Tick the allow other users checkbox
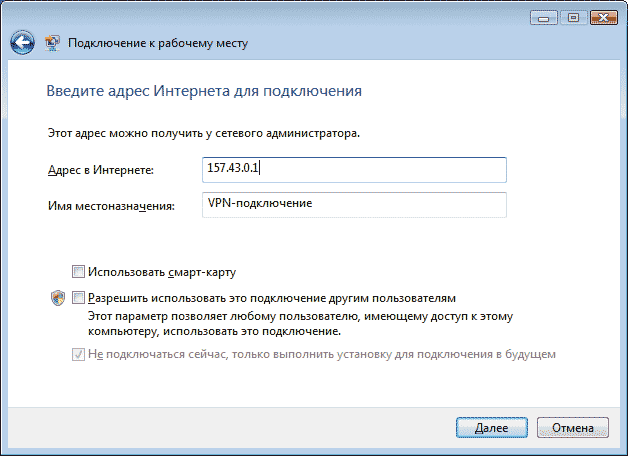Image resolution: width=628 pixels, height=456 pixels. coord(78,298)
